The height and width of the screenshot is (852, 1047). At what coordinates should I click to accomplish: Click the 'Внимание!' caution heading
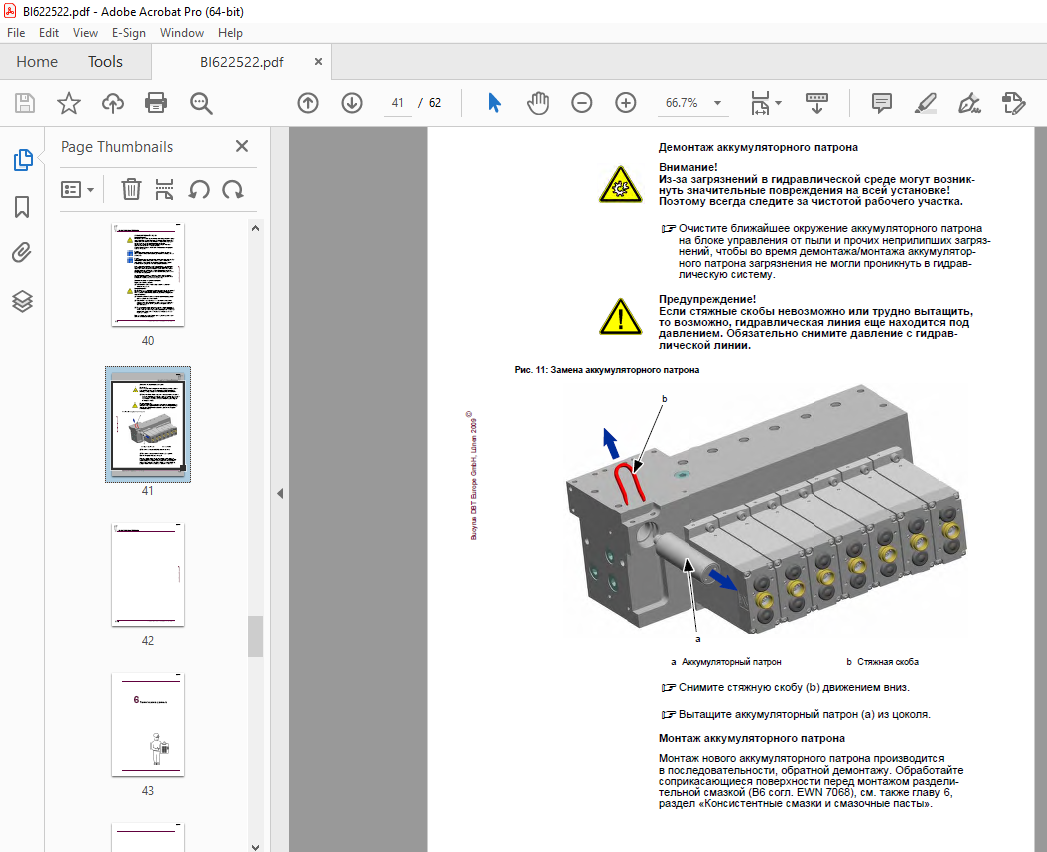coord(688,167)
